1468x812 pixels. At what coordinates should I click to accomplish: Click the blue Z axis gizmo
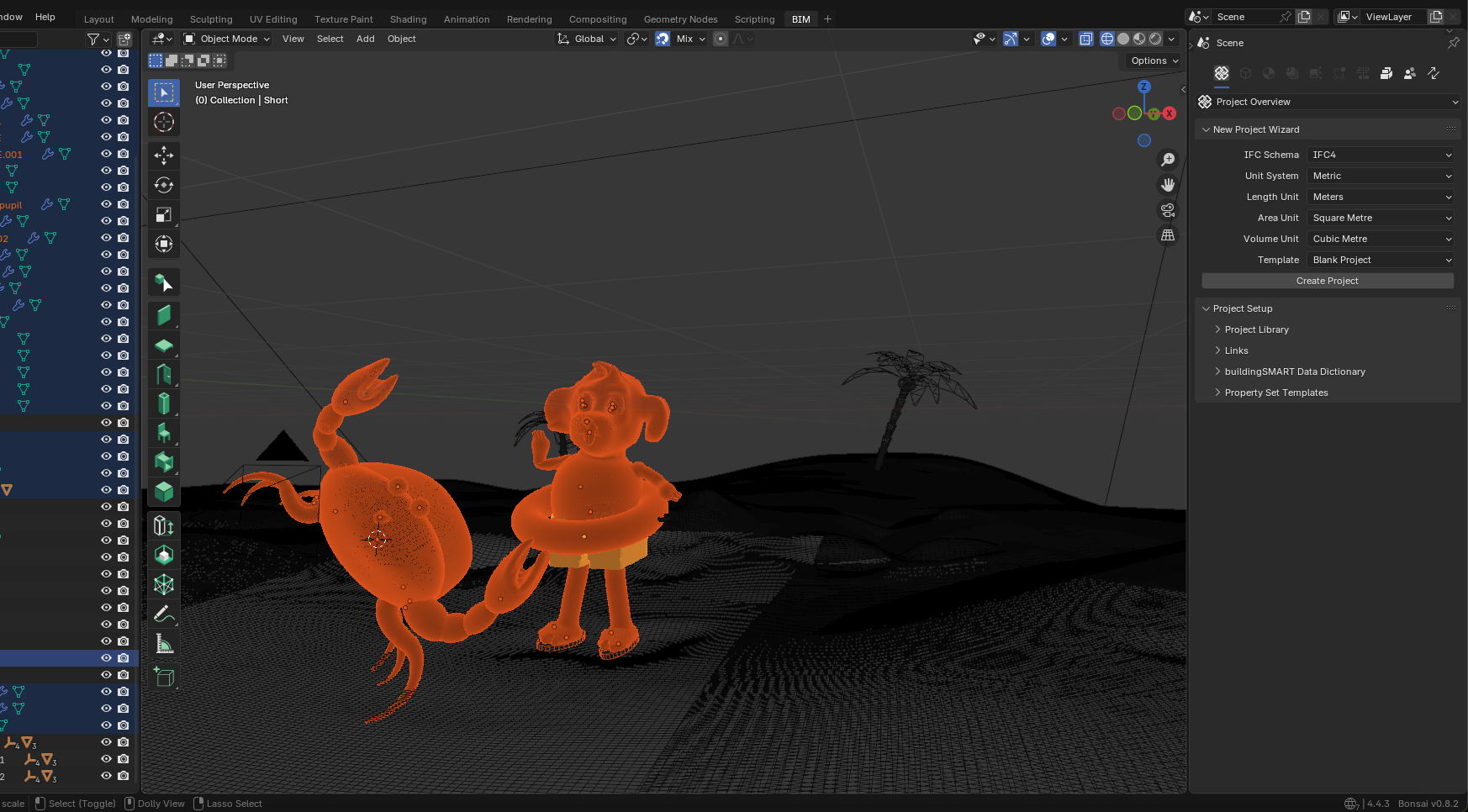1144,87
